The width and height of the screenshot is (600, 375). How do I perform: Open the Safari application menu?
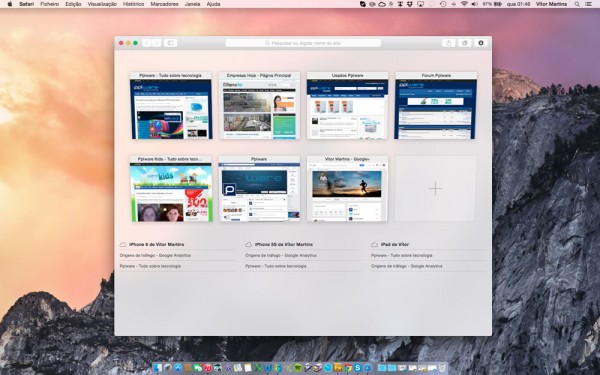pyautogui.click(x=27, y=4)
